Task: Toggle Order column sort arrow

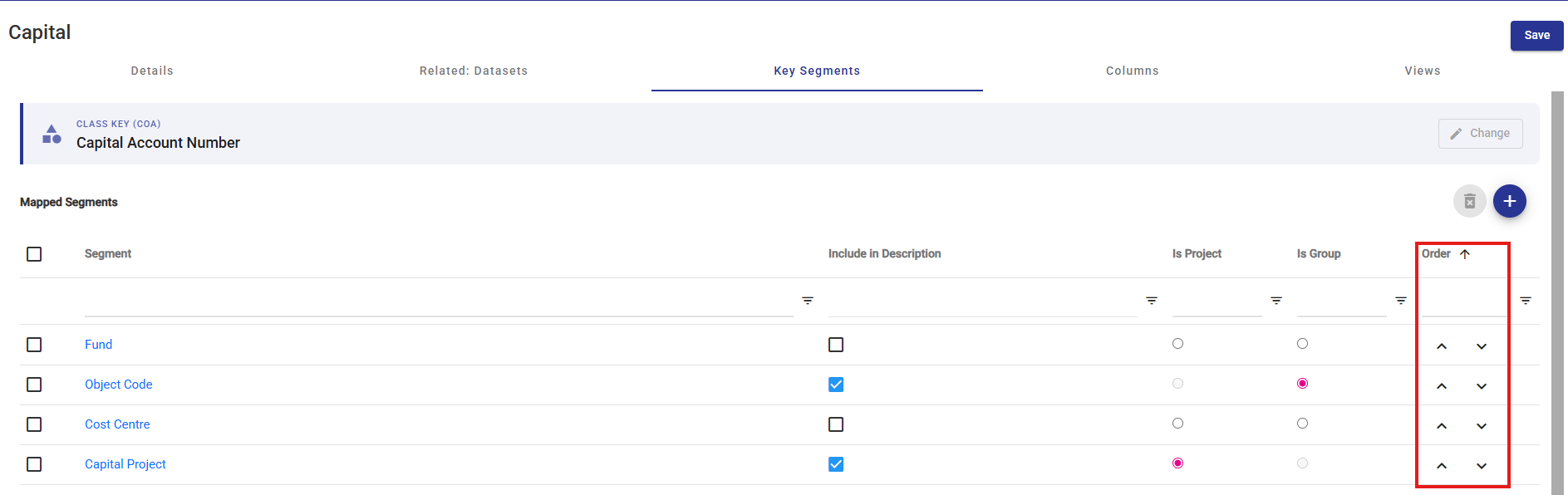Action: pos(1465,254)
